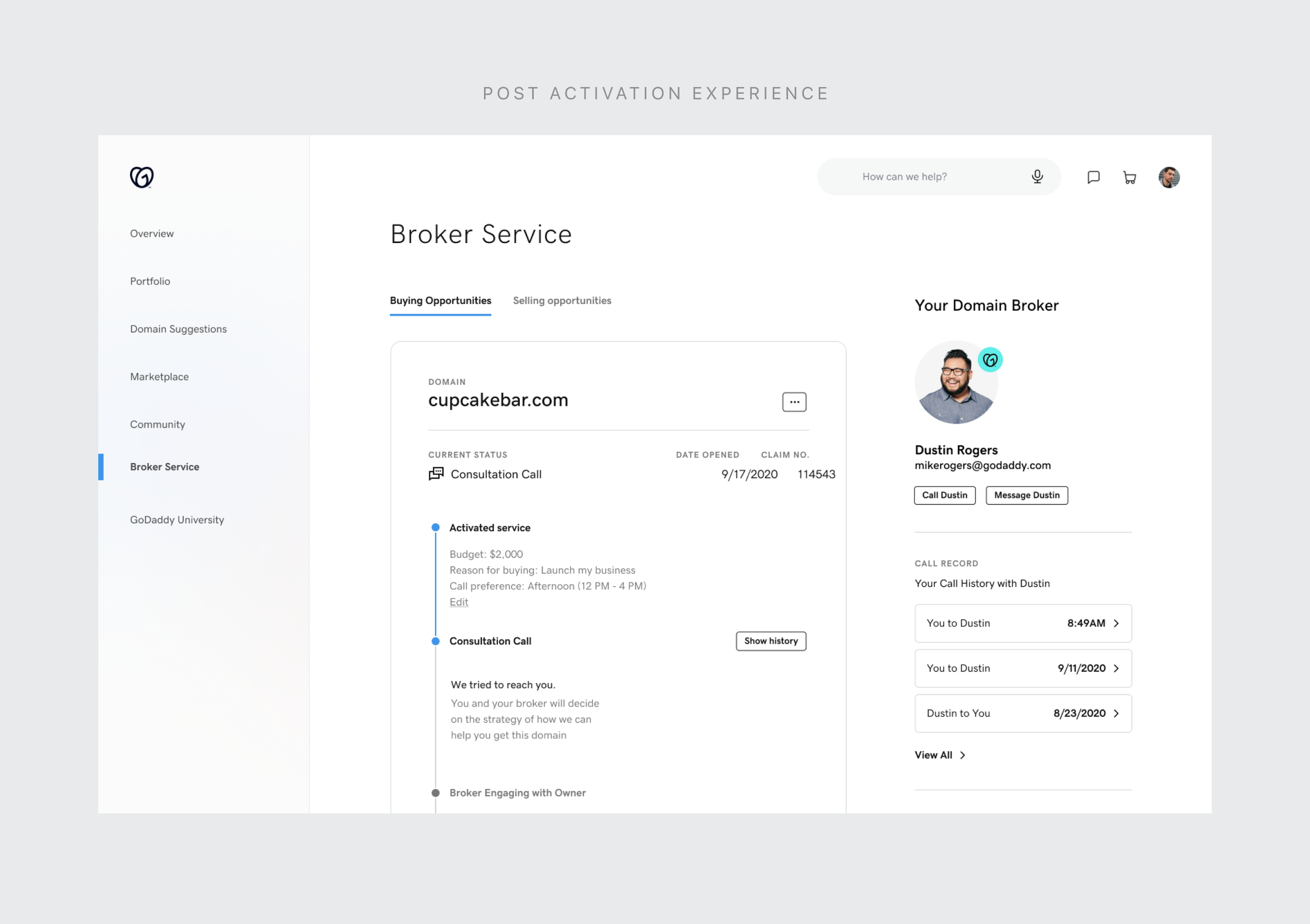Open Marketplace in the sidebar menu
Image resolution: width=1310 pixels, height=924 pixels.
pos(159,377)
